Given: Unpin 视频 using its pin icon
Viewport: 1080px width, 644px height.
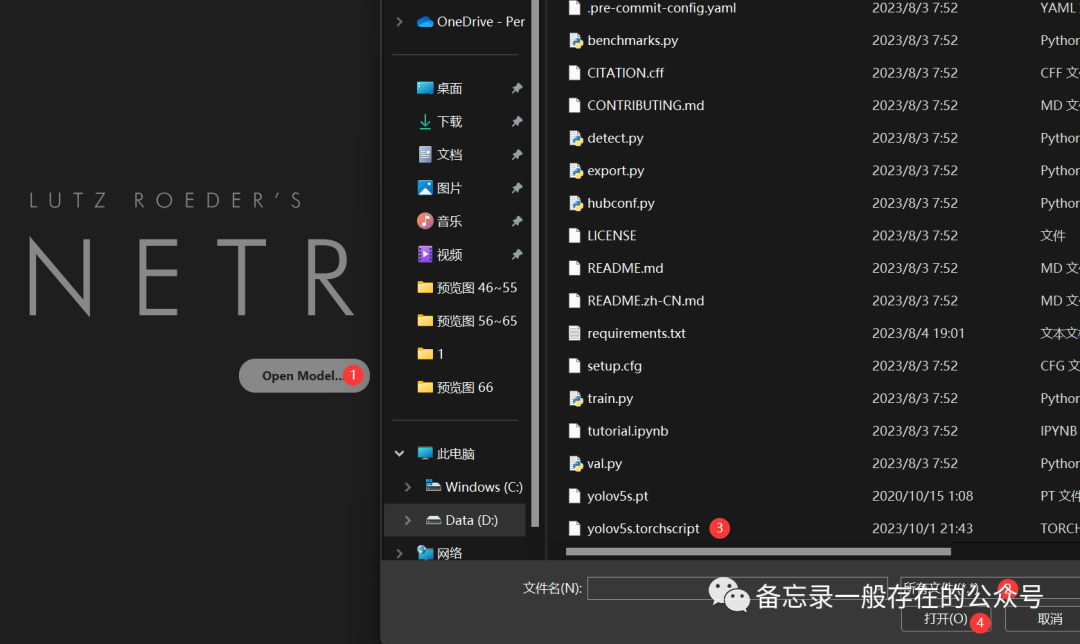Looking at the screenshot, I should click(x=517, y=254).
